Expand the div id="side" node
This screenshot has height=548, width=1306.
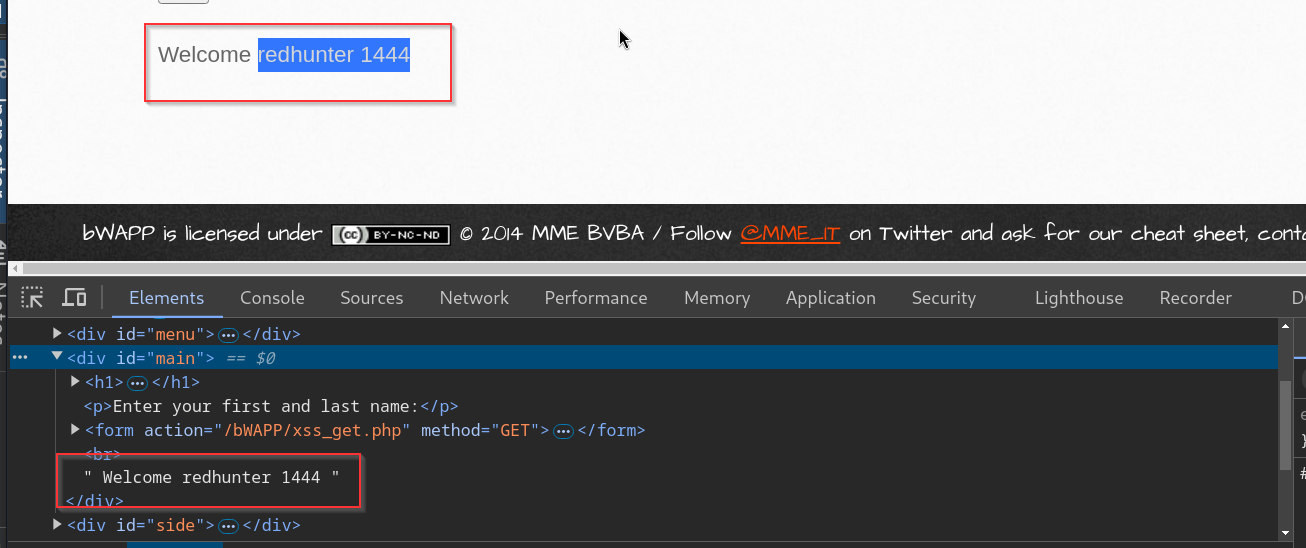(57, 525)
